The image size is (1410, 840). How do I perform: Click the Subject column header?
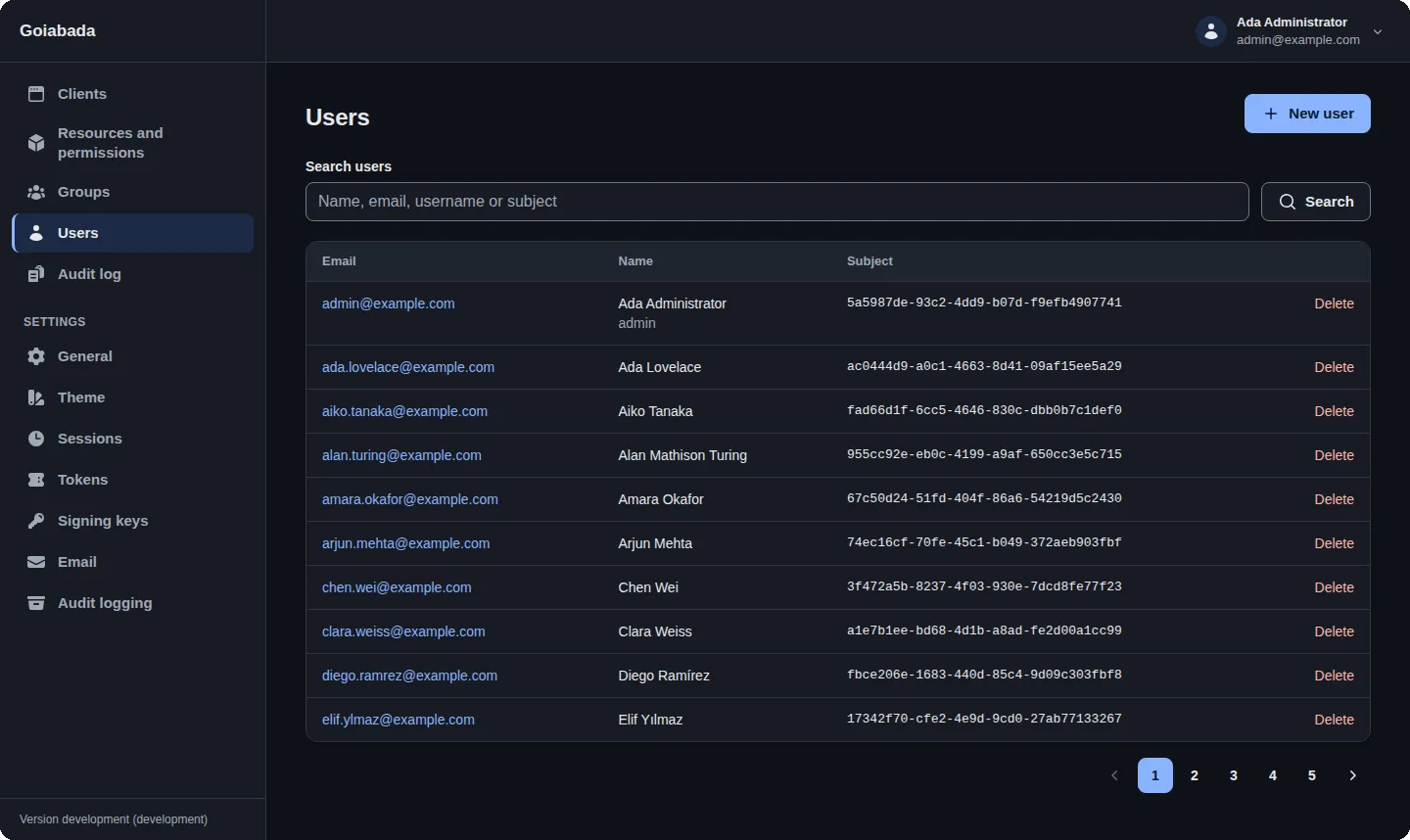pos(869,261)
